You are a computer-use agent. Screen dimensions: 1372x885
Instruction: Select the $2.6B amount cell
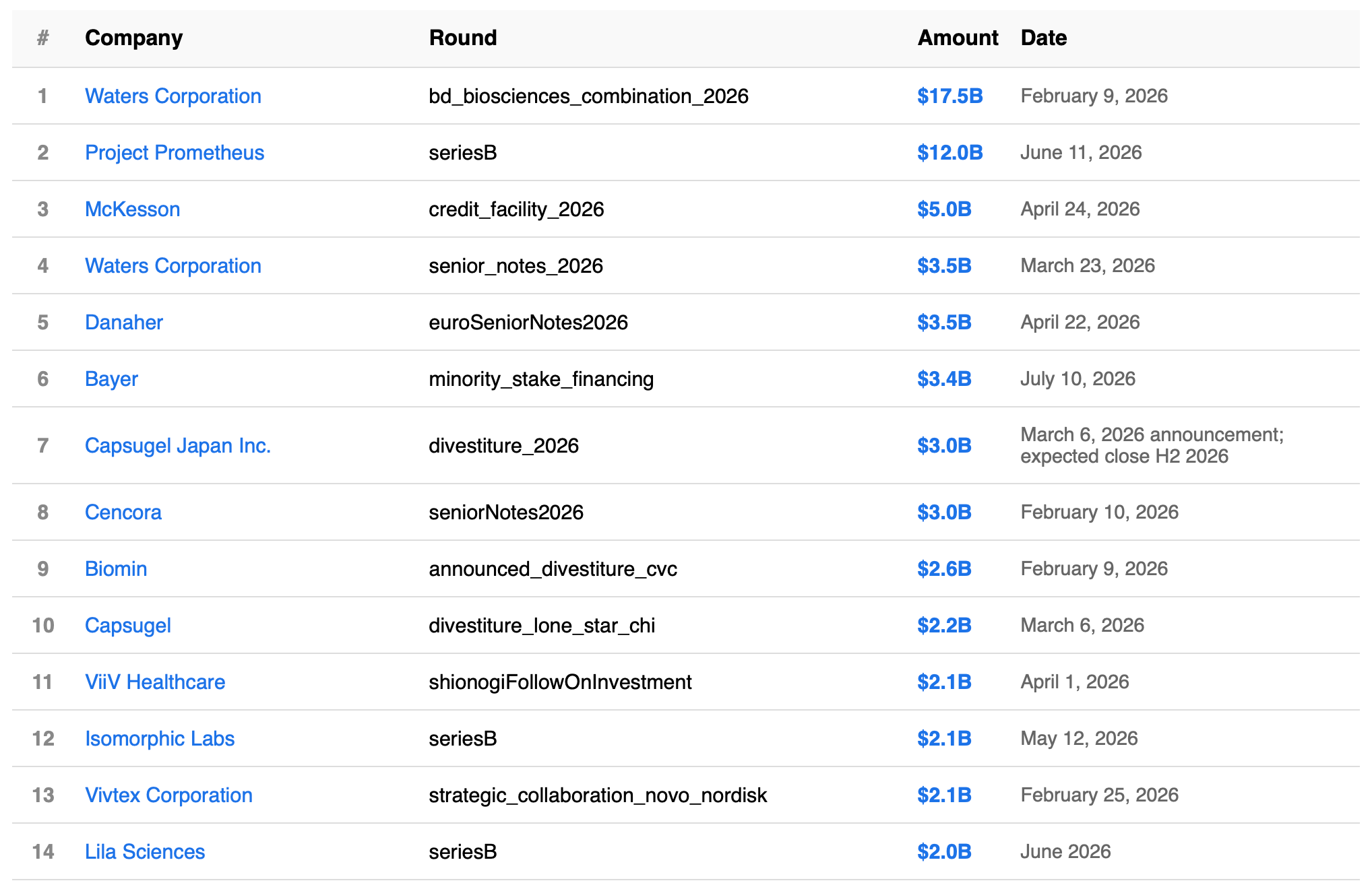tap(944, 569)
